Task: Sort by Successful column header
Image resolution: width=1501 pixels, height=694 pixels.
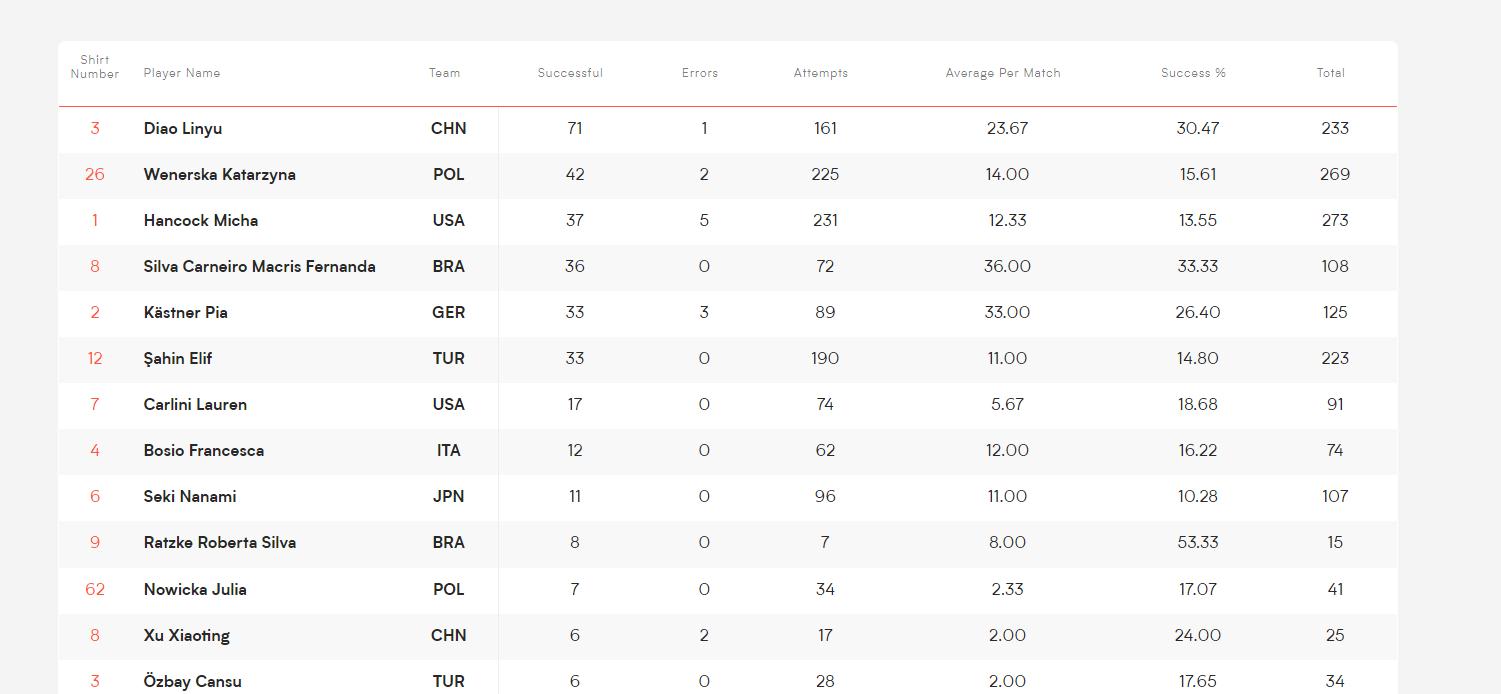Action: click(570, 73)
